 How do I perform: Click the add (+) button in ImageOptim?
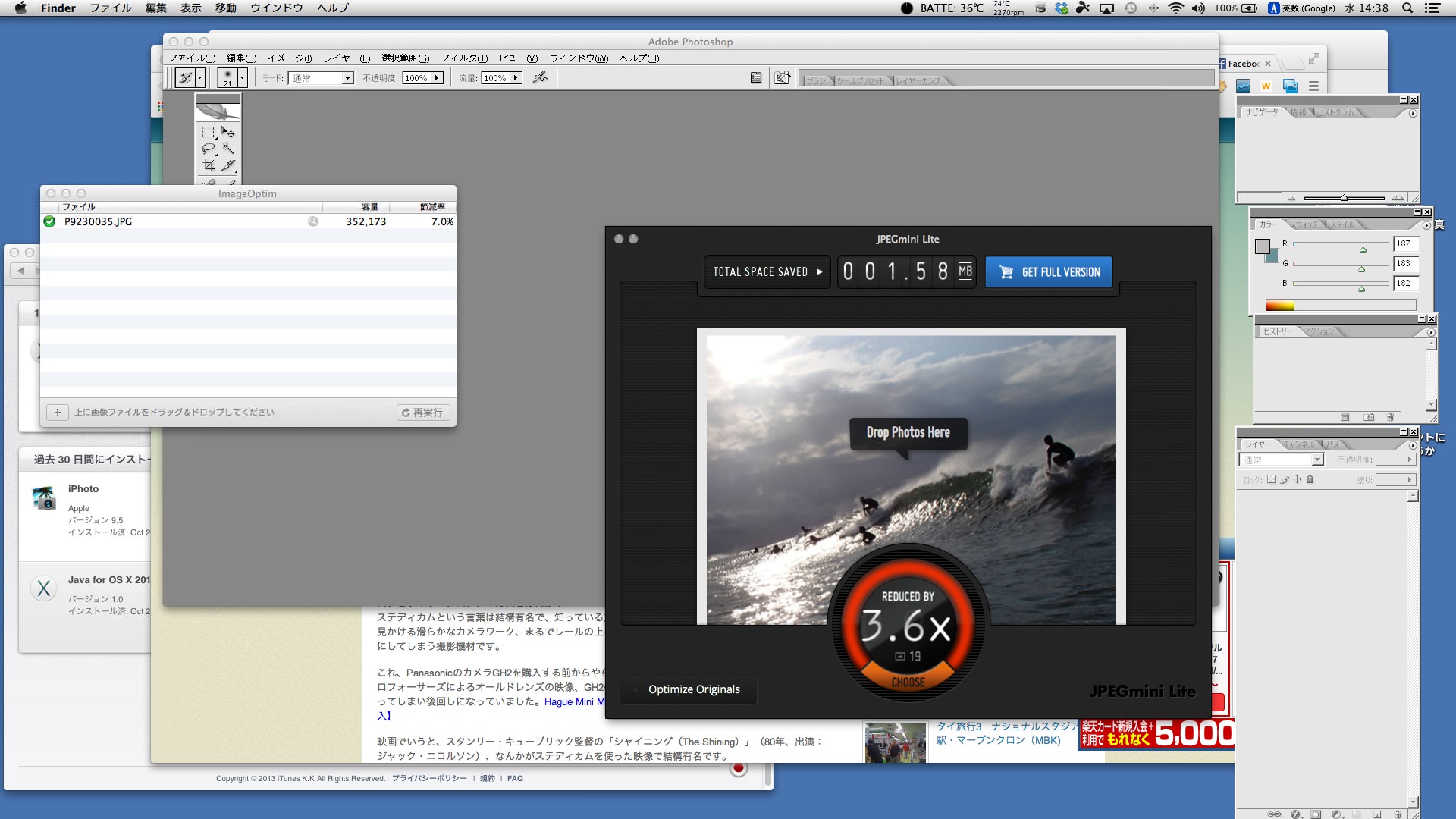[57, 413]
